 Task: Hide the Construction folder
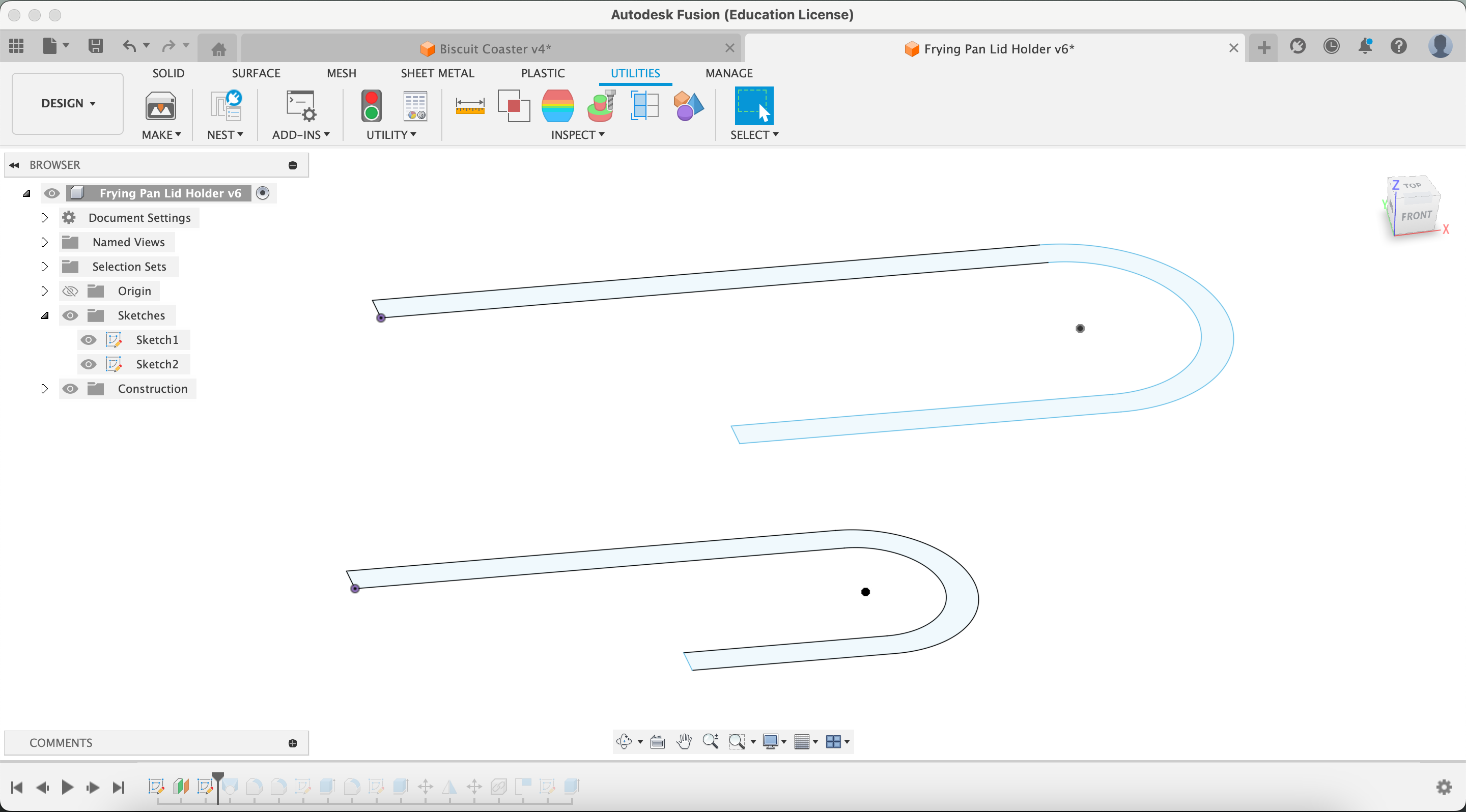click(x=70, y=389)
